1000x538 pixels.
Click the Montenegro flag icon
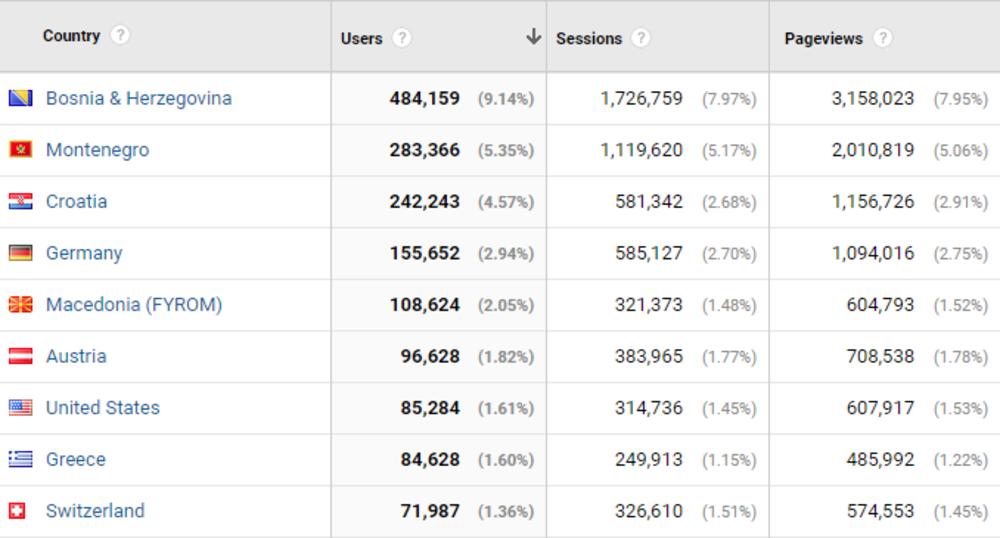point(20,150)
